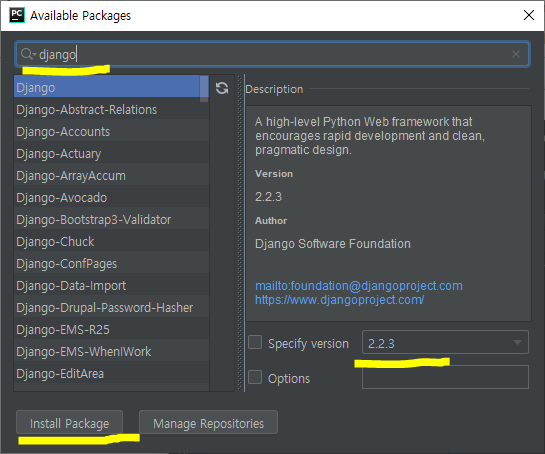Select Django-Drupal-Password-Hasher in the list

(x=111, y=307)
